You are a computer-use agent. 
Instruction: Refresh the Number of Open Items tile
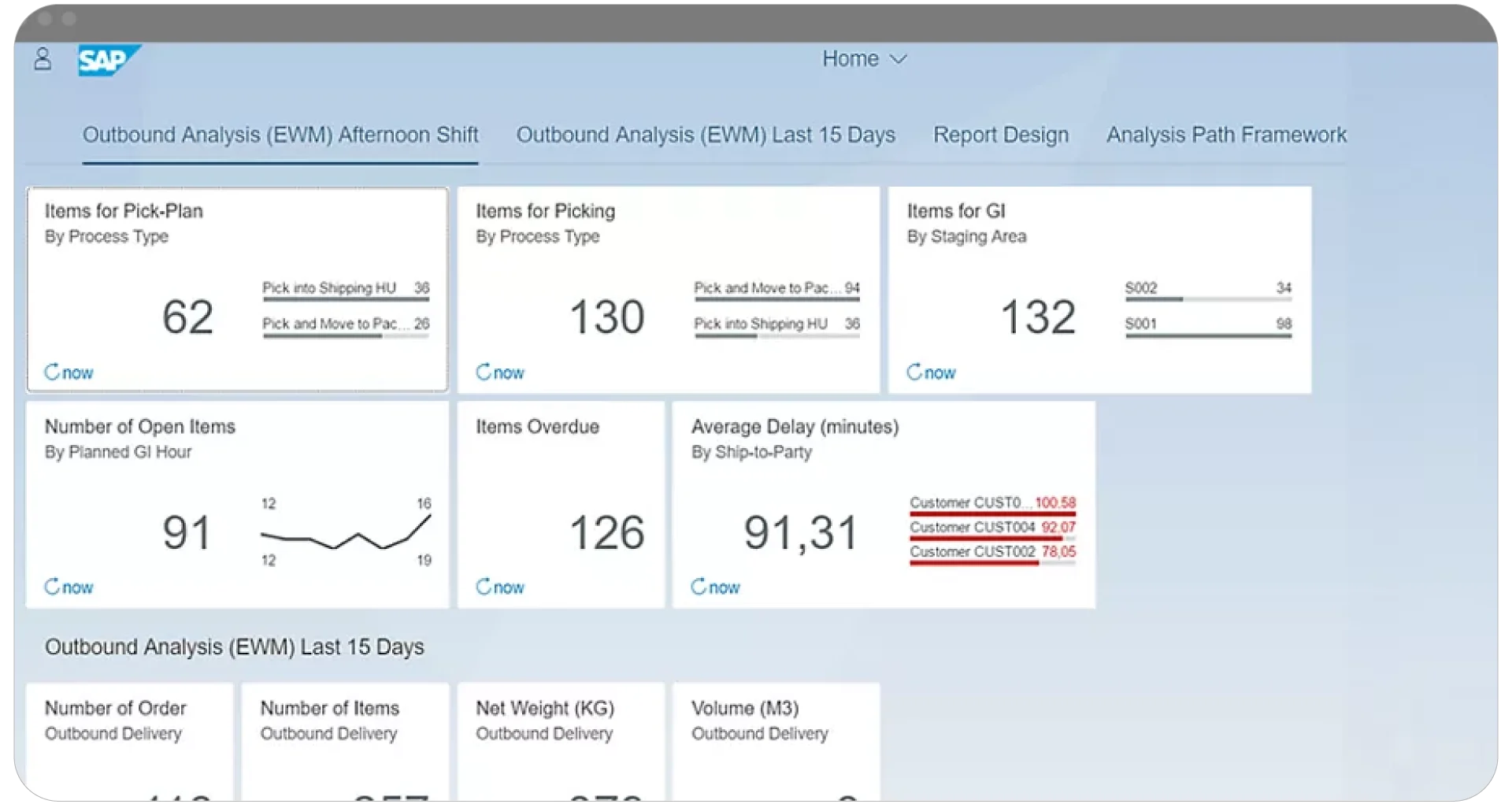coord(69,587)
